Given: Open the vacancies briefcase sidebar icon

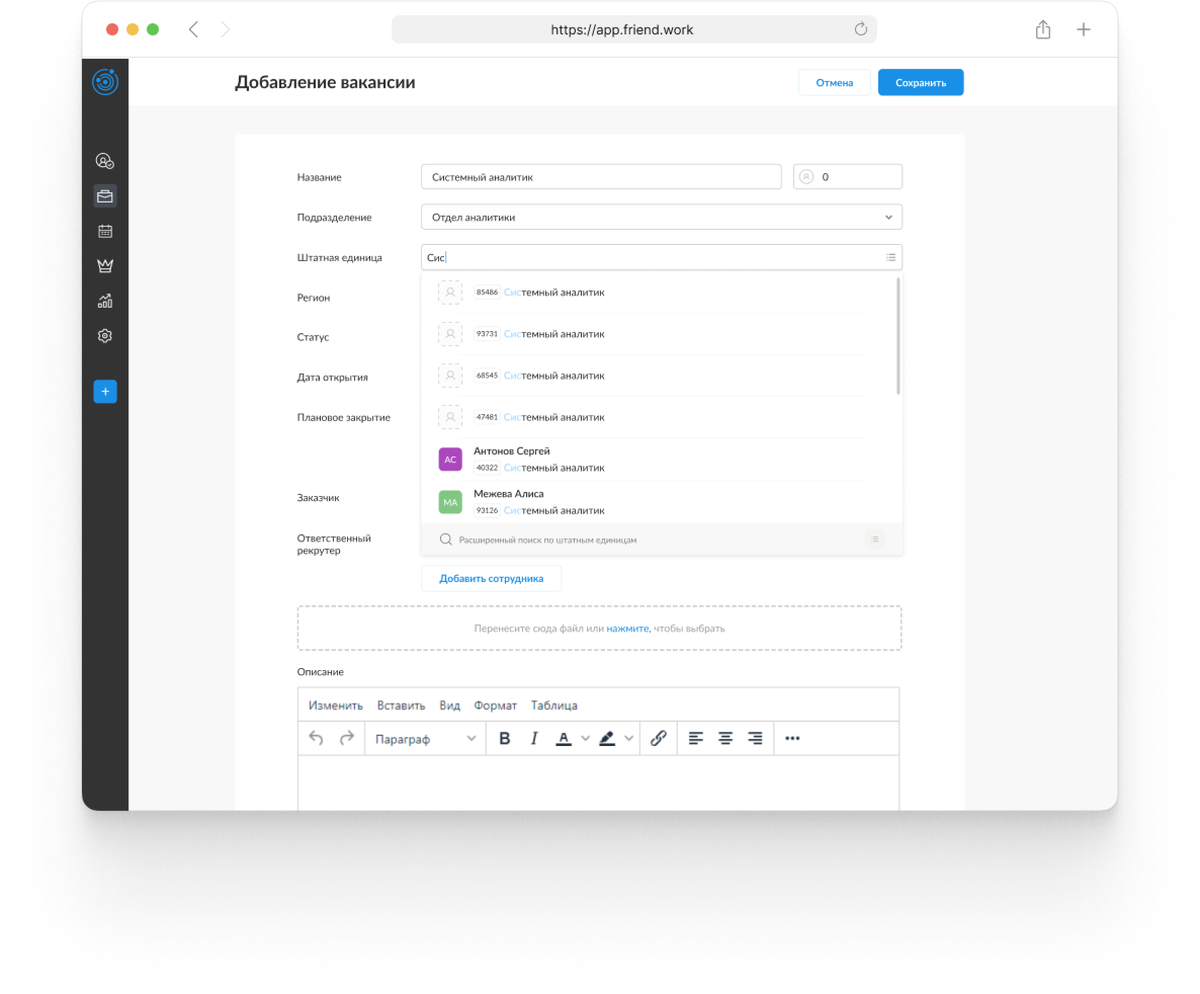Looking at the screenshot, I should tap(105, 196).
